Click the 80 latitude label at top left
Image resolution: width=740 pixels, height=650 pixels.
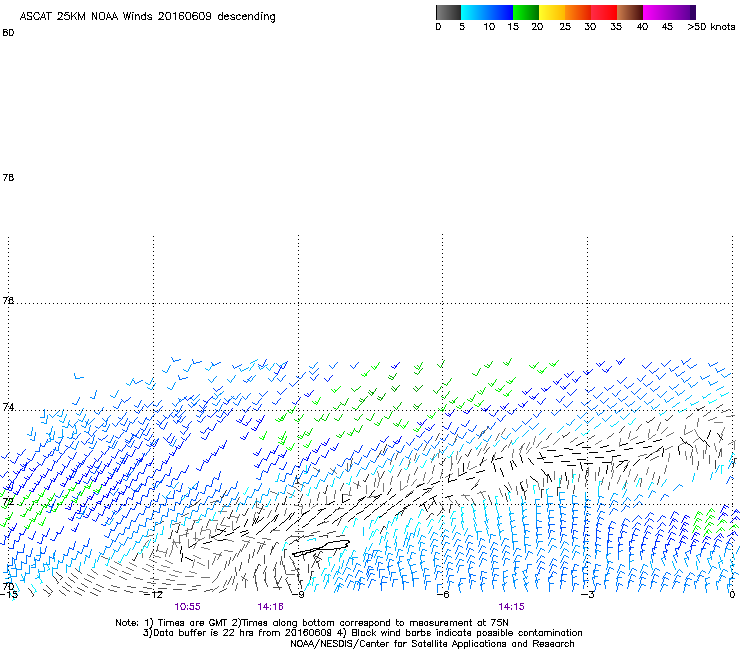coord(8,33)
